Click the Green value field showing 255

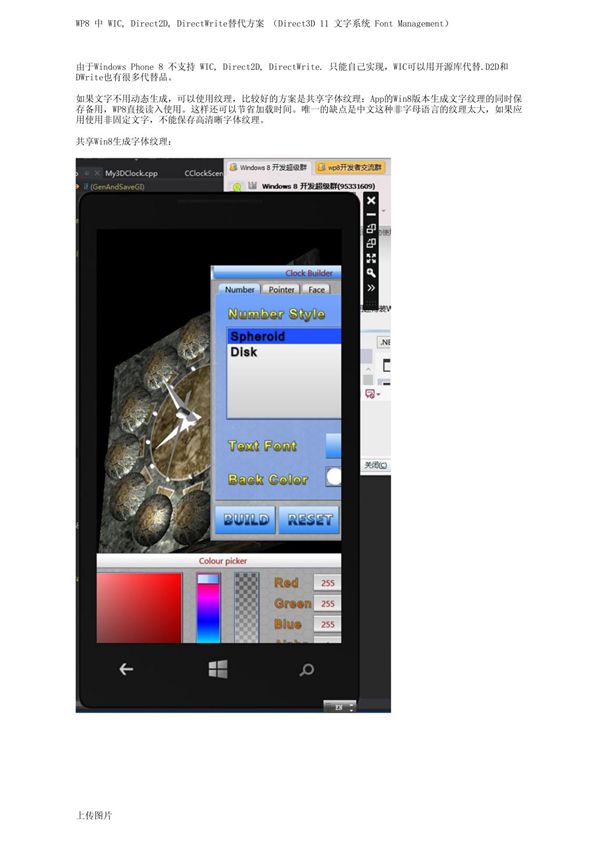point(327,603)
